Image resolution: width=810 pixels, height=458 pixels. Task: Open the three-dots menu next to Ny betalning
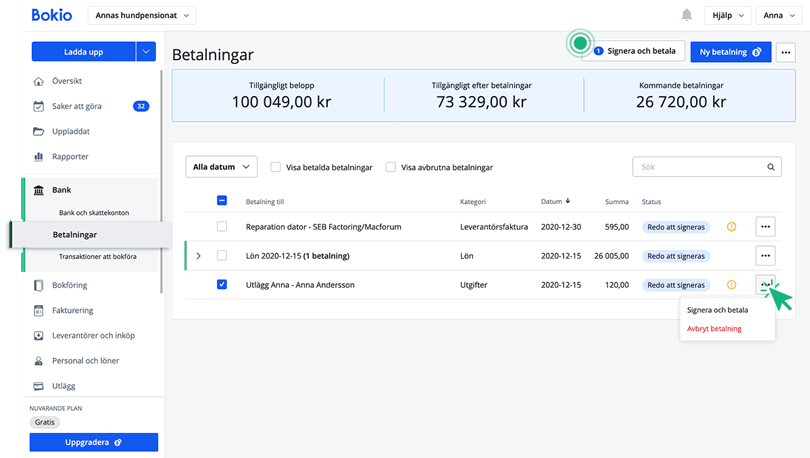tap(784, 51)
